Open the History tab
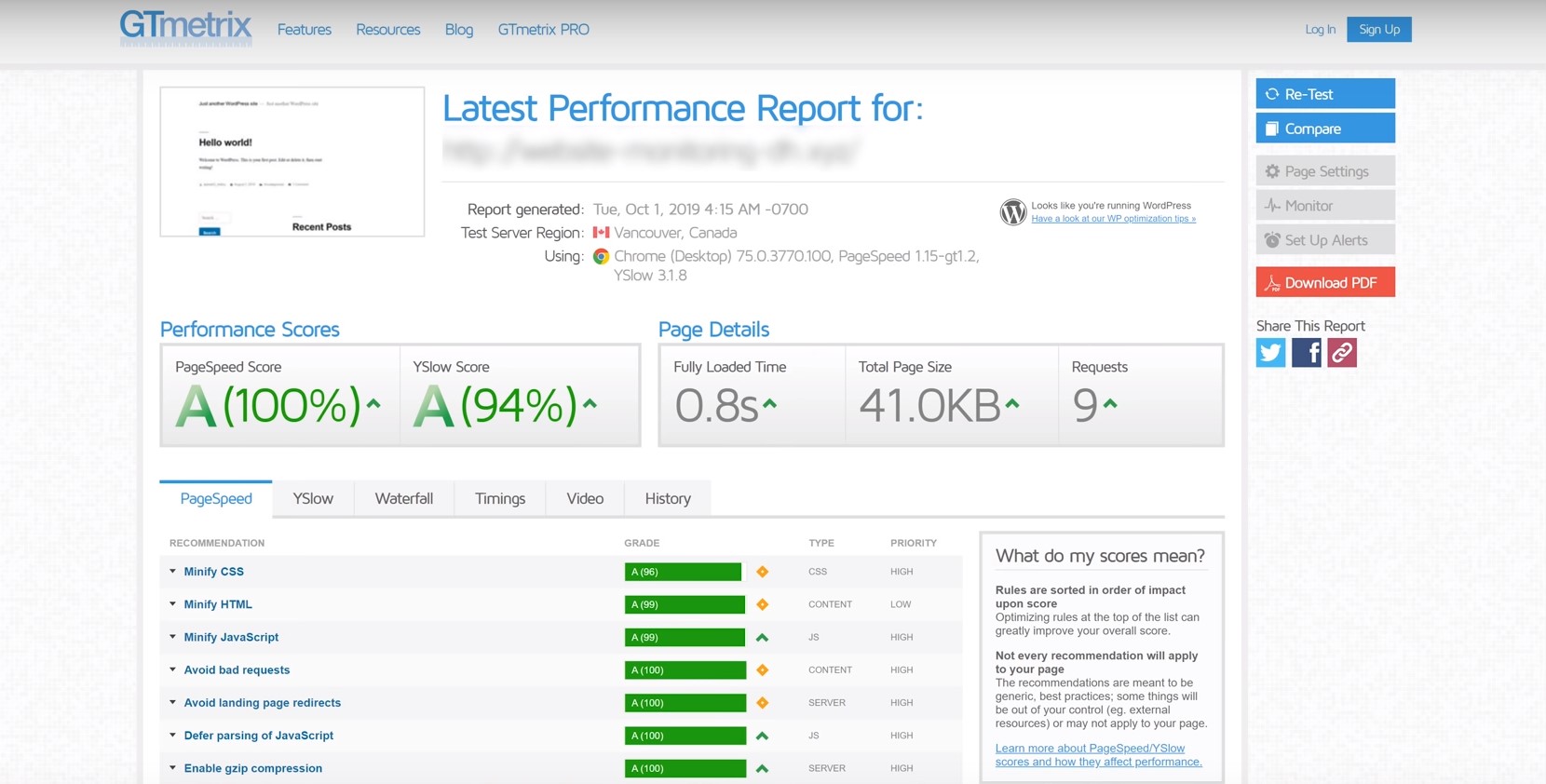The height and width of the screenshot is (784, 1546). (668, 499)
